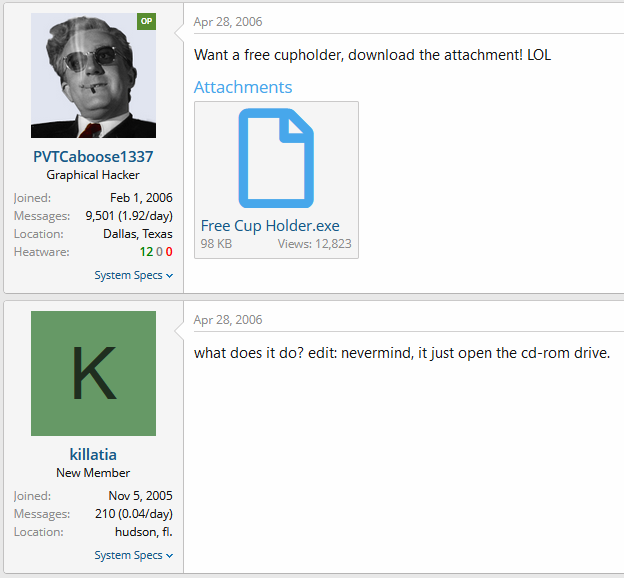Visit PVTCaboose1337's profile via username

93,156
